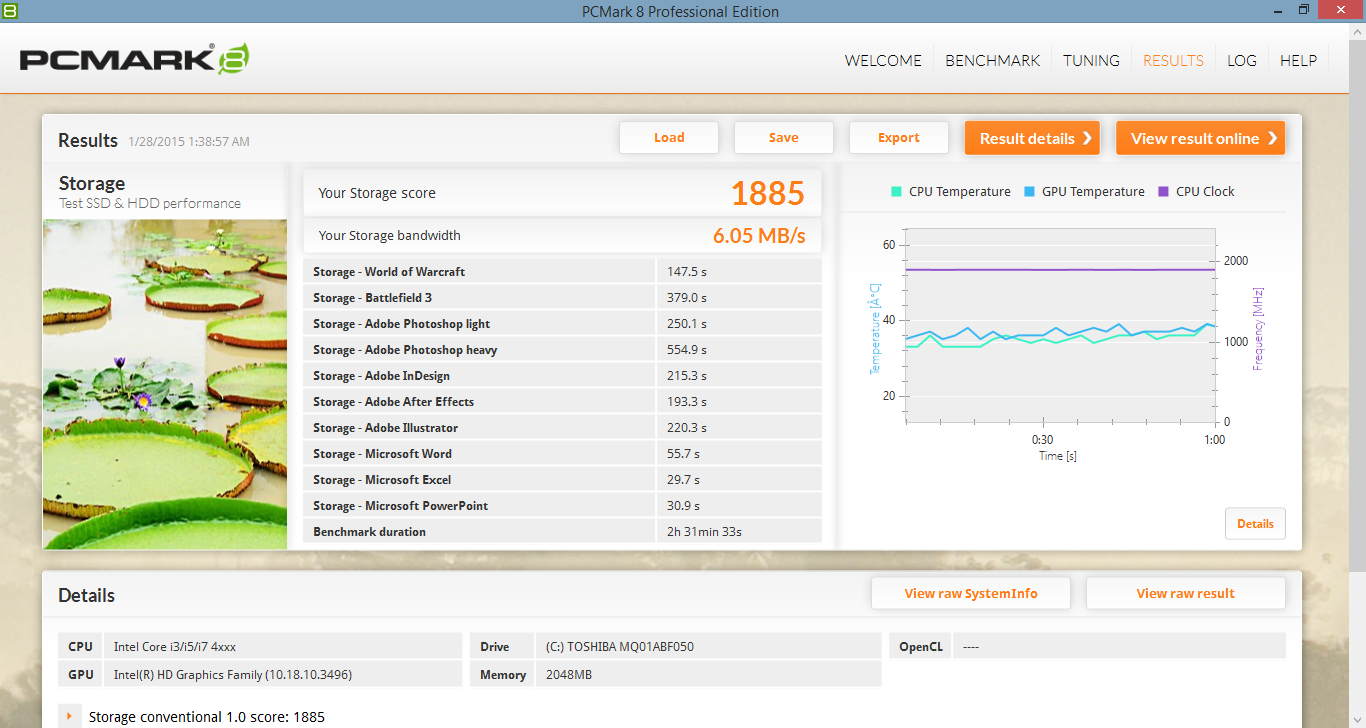
Task: Click the GPU value Intel(R) HD Graphics Family
Action: (x=233, y=675)
